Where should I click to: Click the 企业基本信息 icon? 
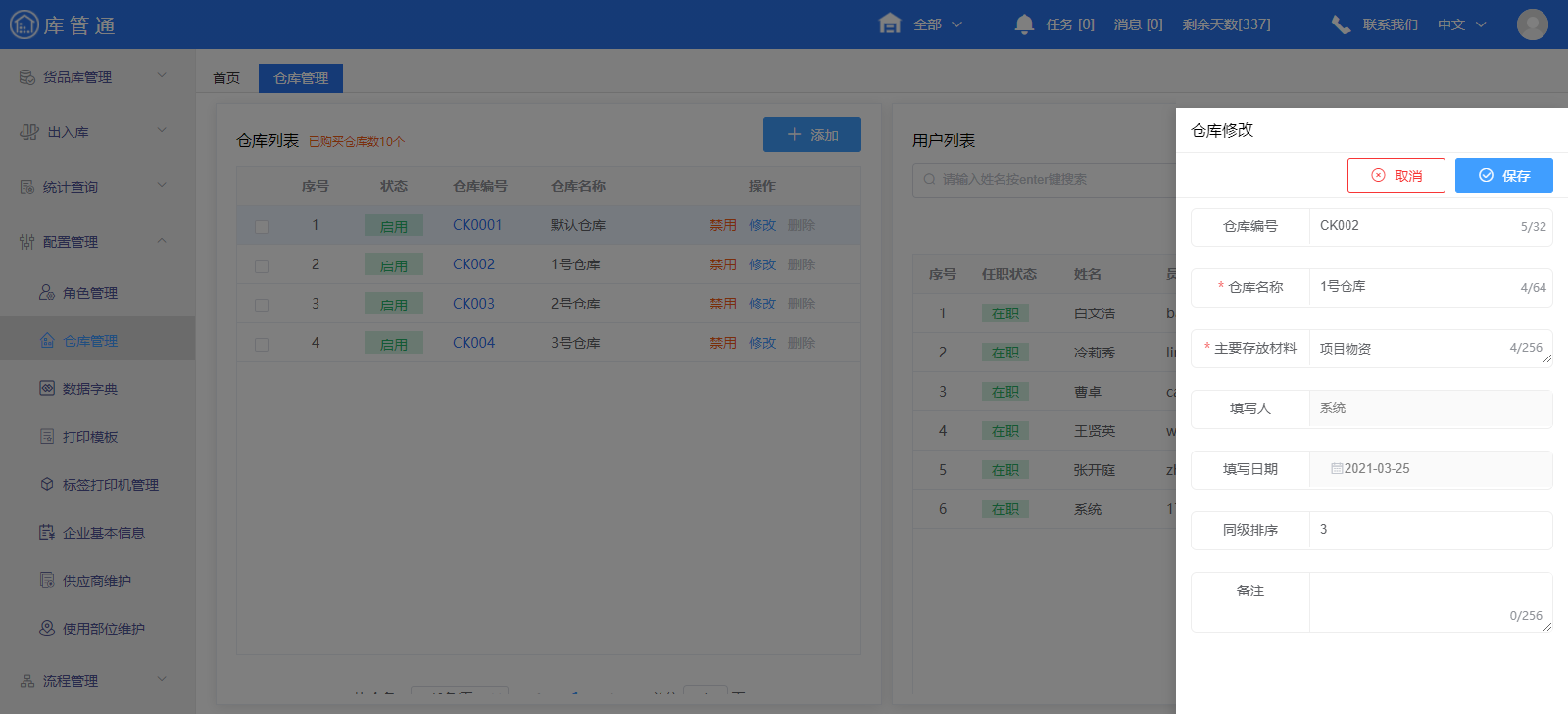(x=47, y=532)
